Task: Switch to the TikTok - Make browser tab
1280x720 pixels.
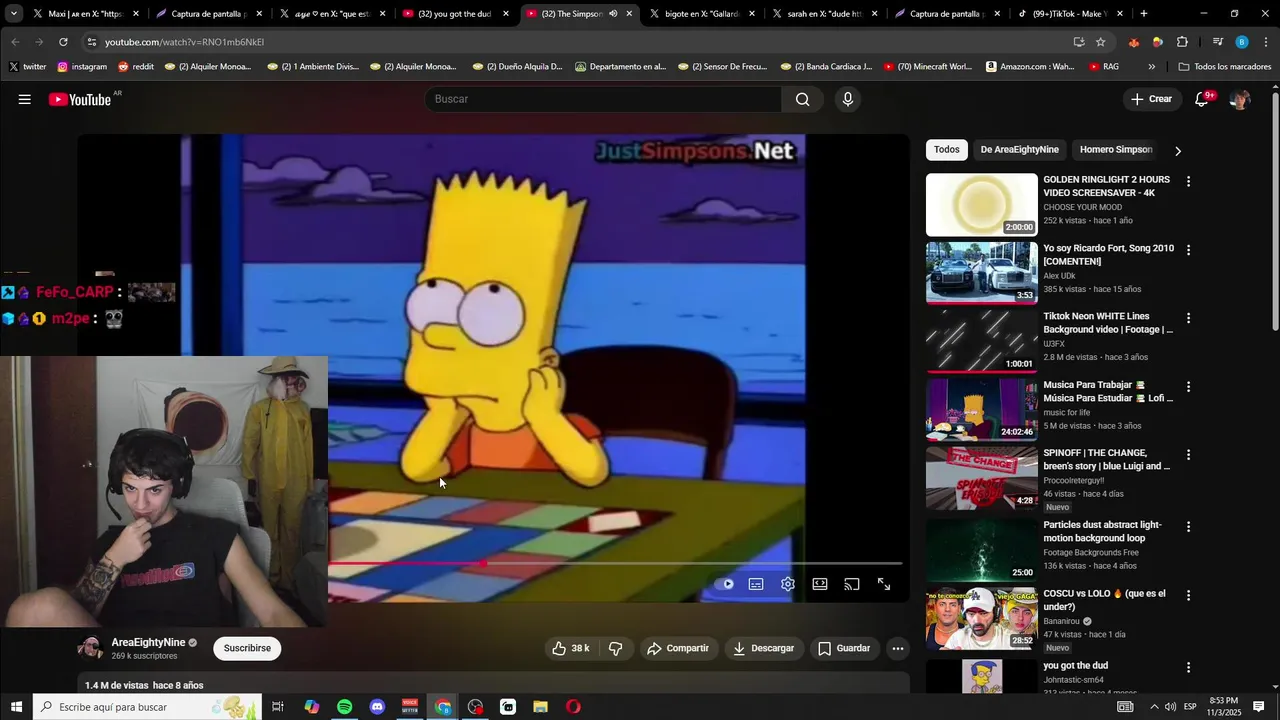Action: pos(1069,14)
